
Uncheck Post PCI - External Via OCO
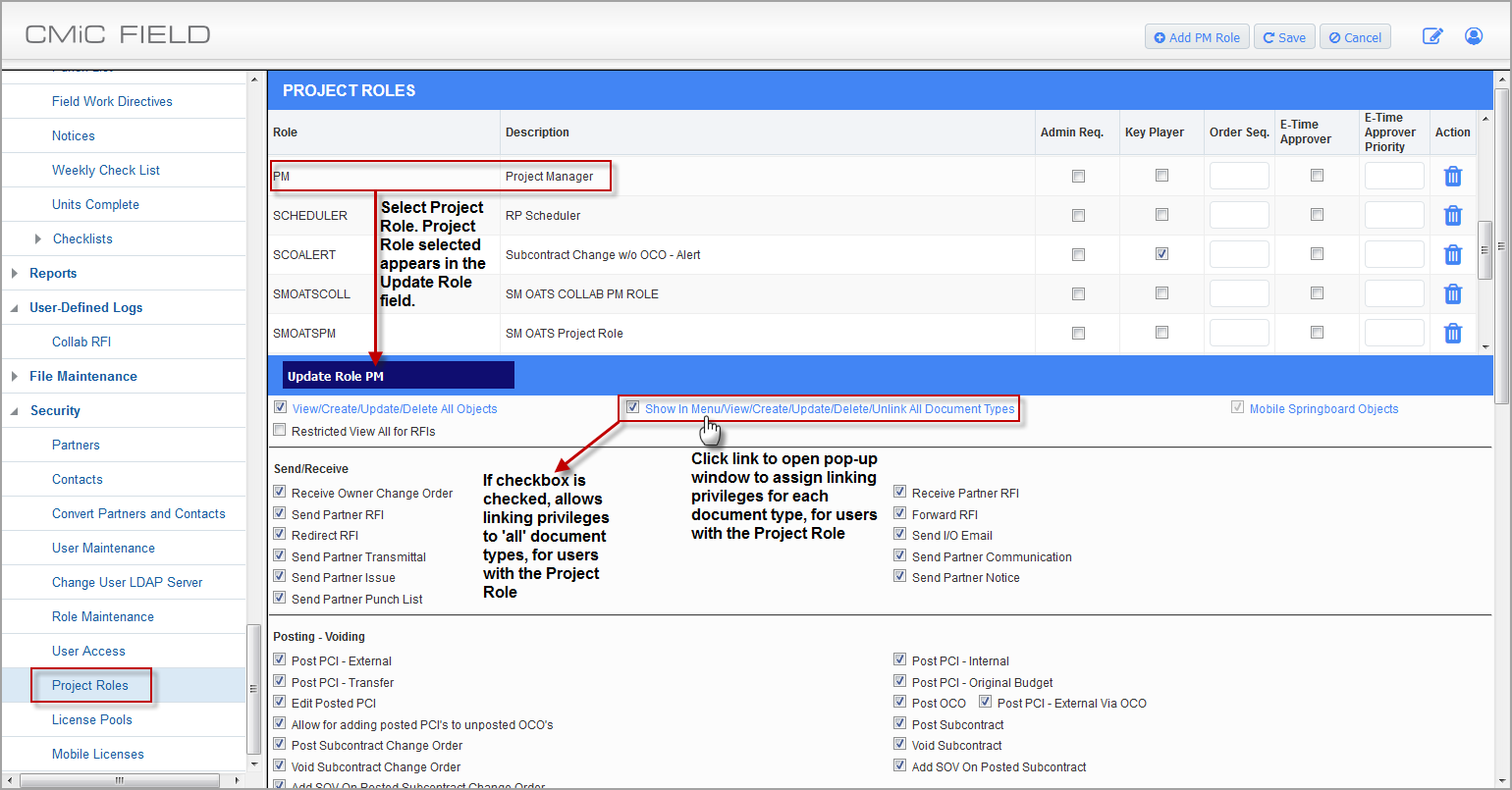(x=986, y=703)
